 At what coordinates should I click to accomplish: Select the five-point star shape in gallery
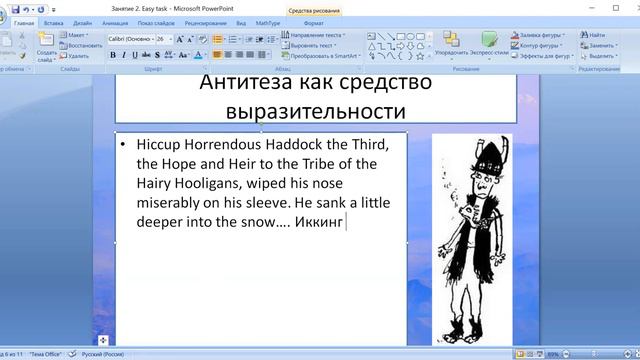pyautogui.click(x=420, y=56)
